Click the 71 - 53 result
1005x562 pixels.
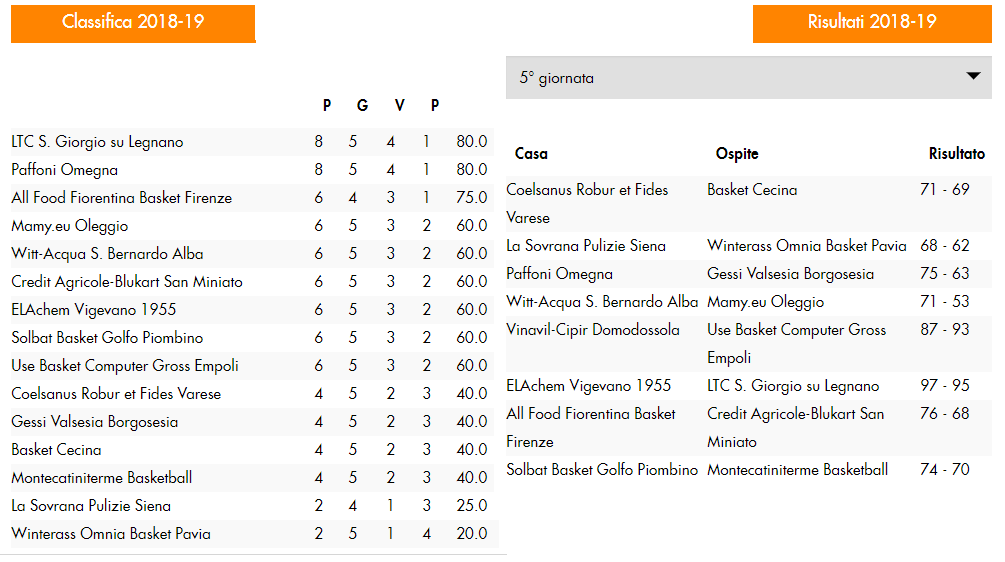tap(945, 302)
